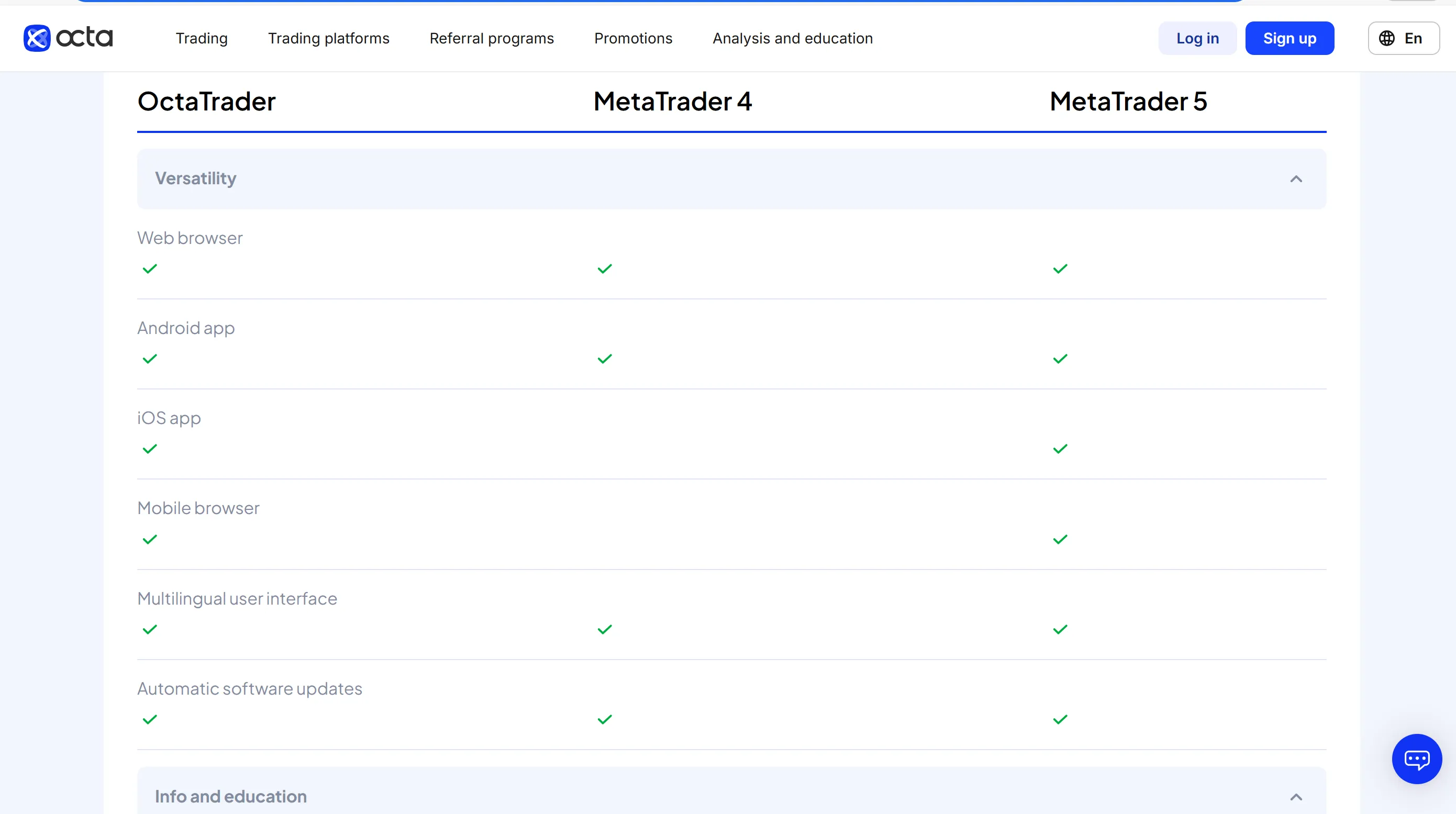This screenshot has width=1456, height=814.
Task: Click OctaTrader iOS app checkmark
Action: (x=150, y=449)
